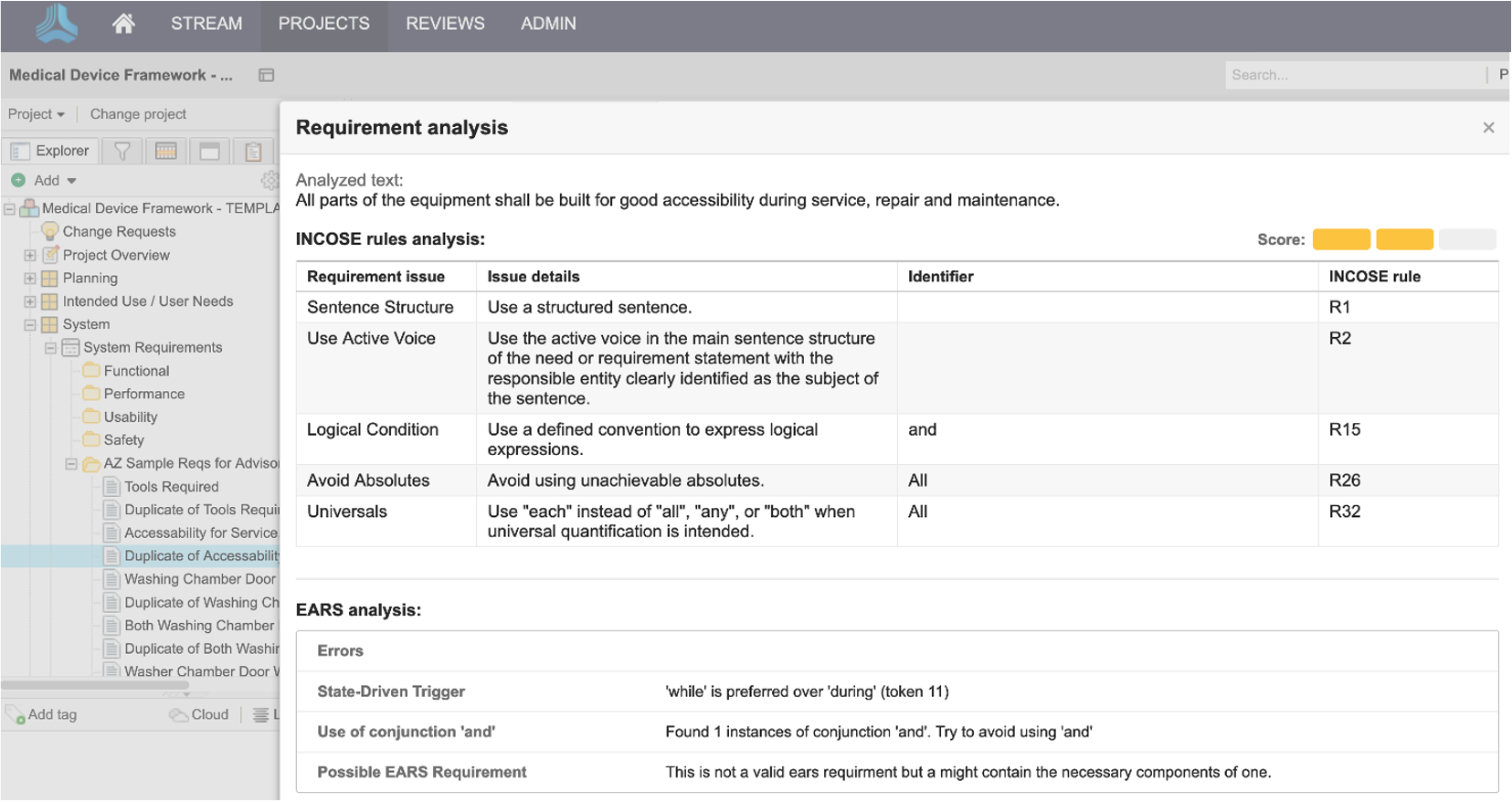Screen dimensions: 1512x802
Task: Click the app logo in top-left corner
Action: [x=57, y=24]
